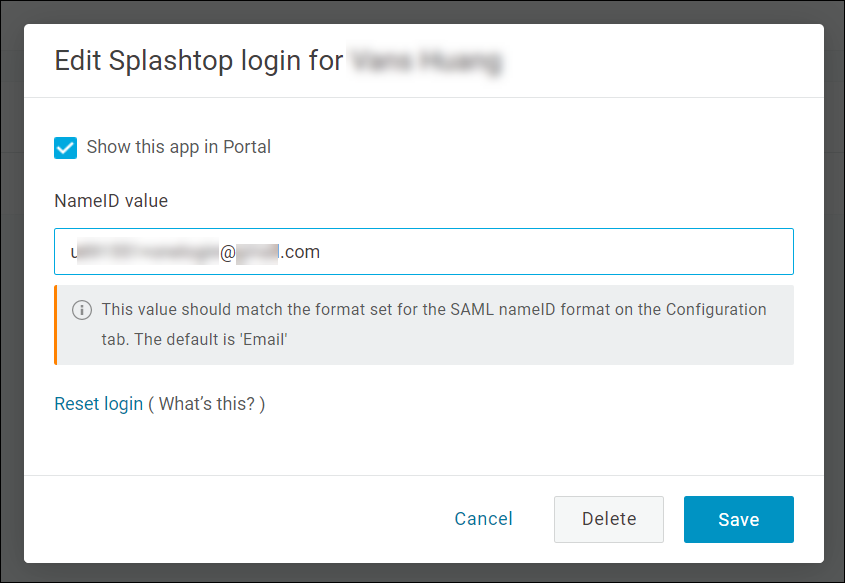
Task: Click the SAML nameID format hint message
Action: coord(434,324)
